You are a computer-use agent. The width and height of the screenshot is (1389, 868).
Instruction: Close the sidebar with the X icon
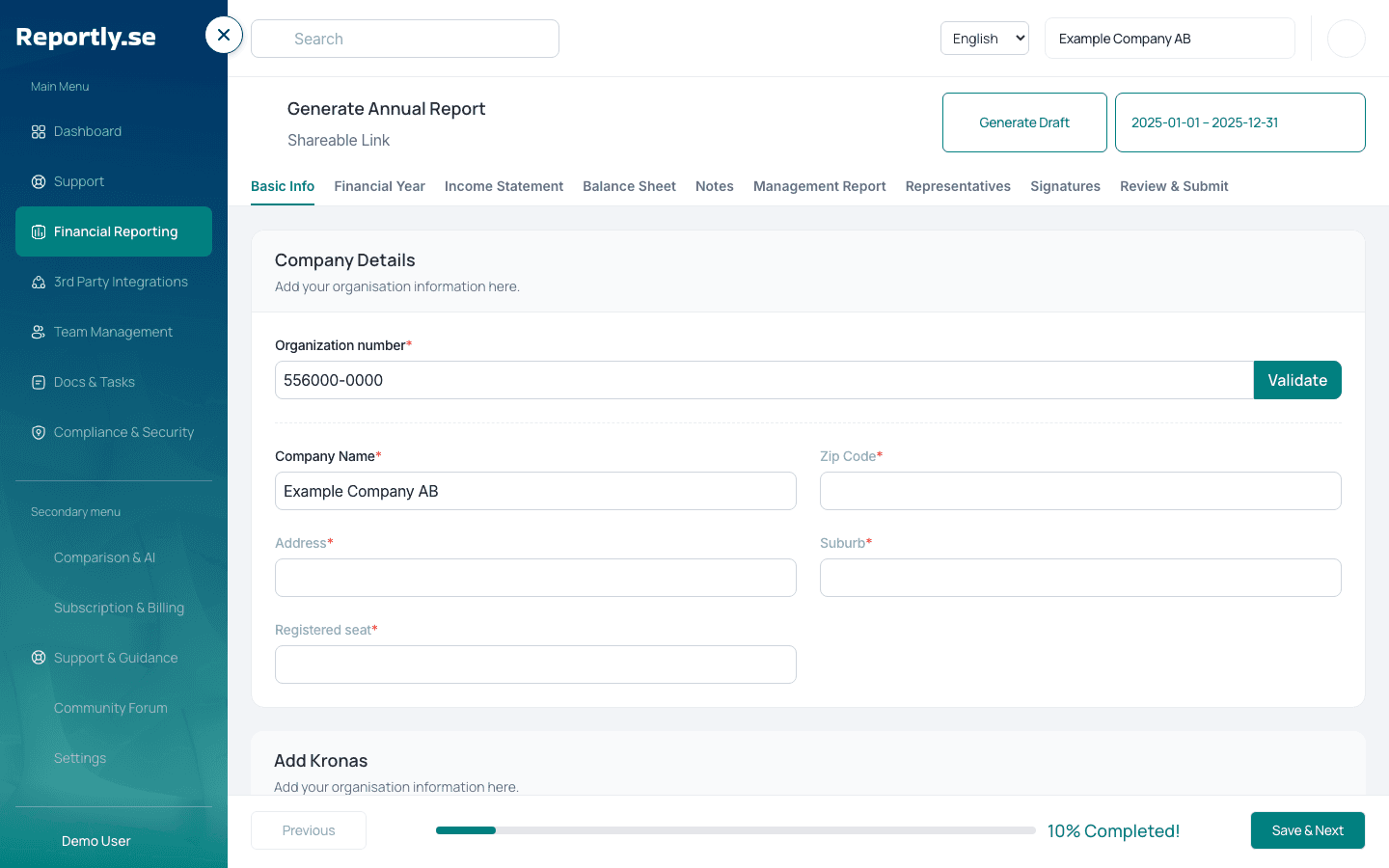click(224, 36)
